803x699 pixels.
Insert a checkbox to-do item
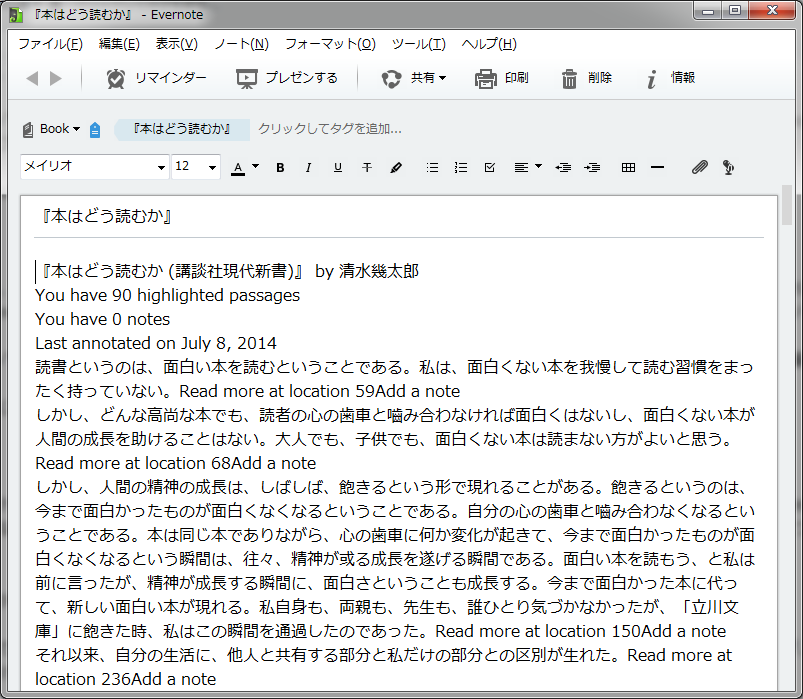(490, 167)
